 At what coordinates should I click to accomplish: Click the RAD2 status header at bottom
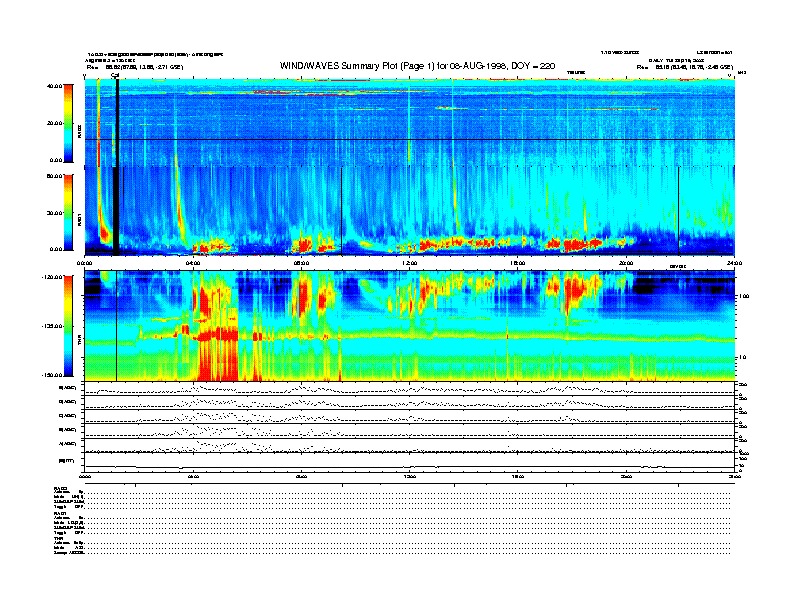[61, 488]
